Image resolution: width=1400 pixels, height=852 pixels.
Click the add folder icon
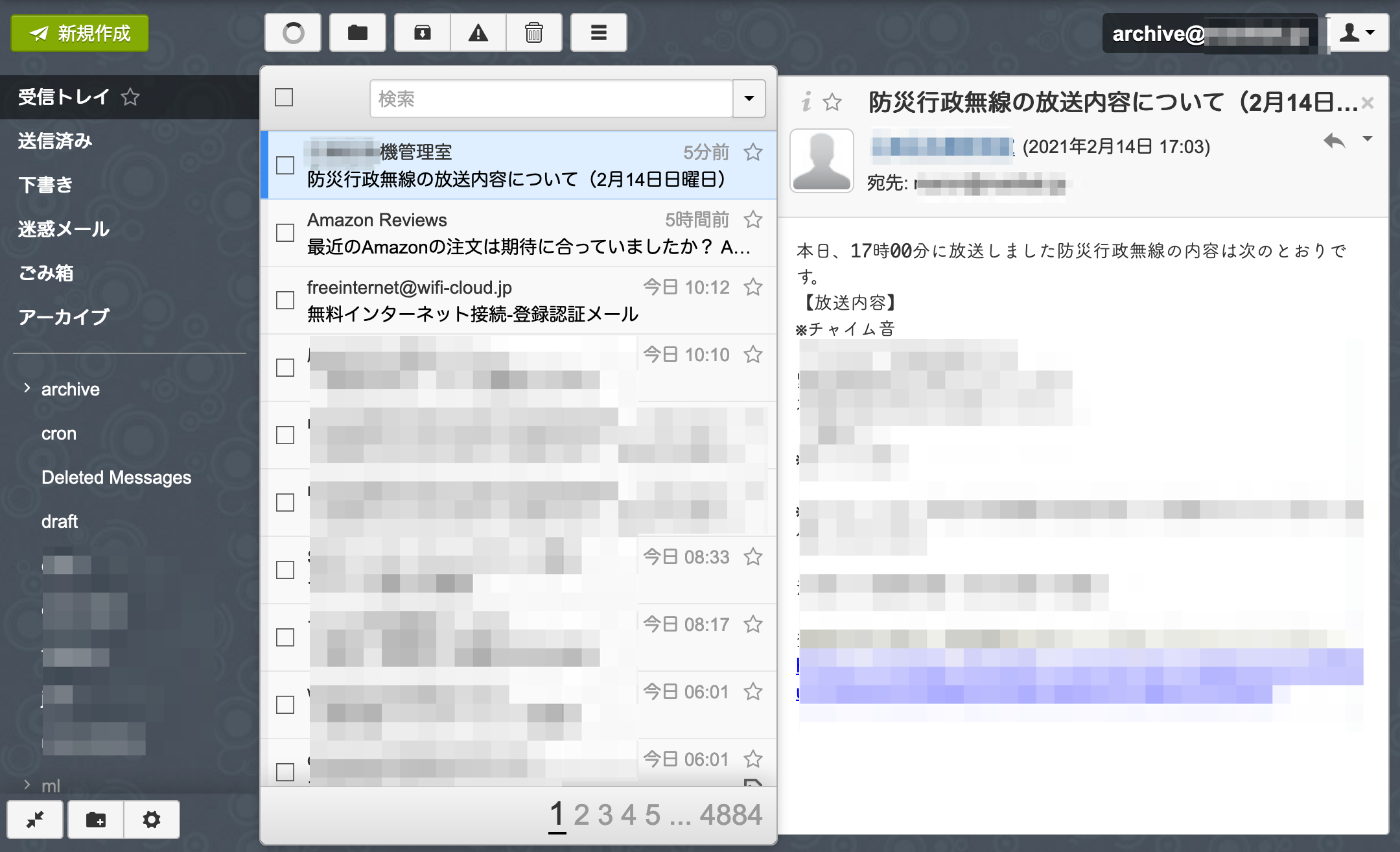[96, 820]
